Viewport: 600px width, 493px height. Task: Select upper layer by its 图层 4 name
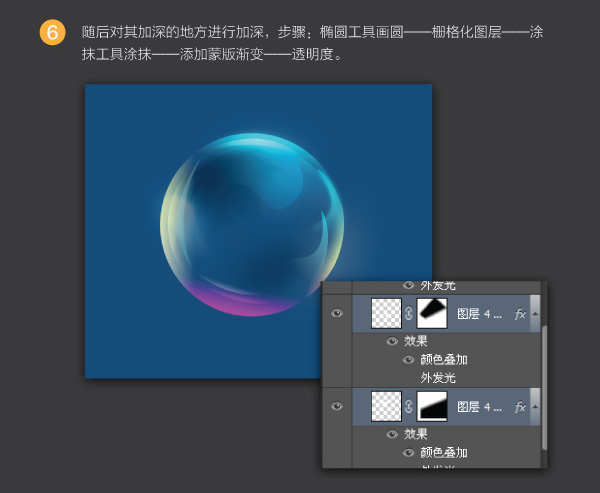(x=480, y=313)
